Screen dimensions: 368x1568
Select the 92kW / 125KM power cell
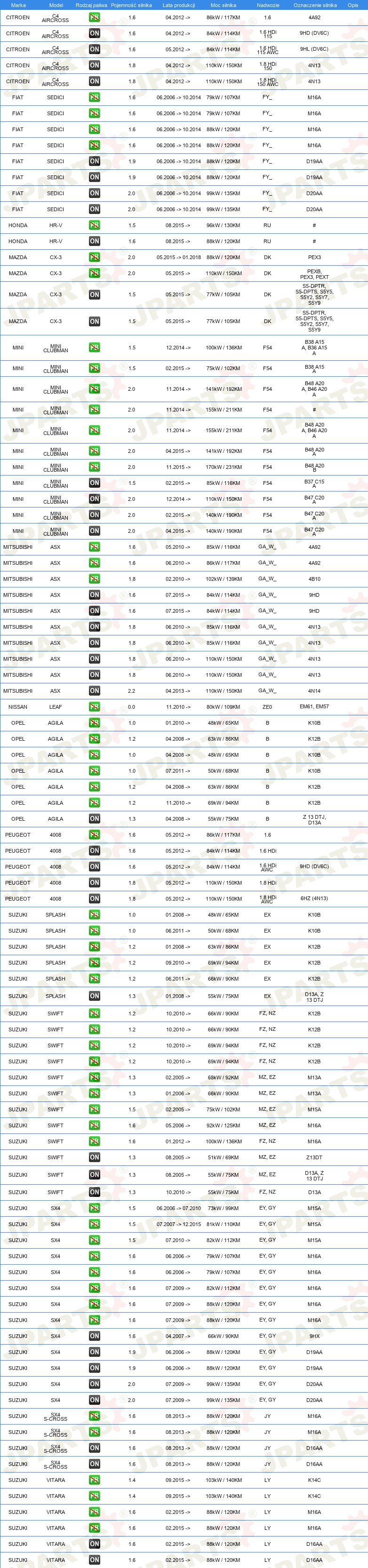pos(224,1125)
